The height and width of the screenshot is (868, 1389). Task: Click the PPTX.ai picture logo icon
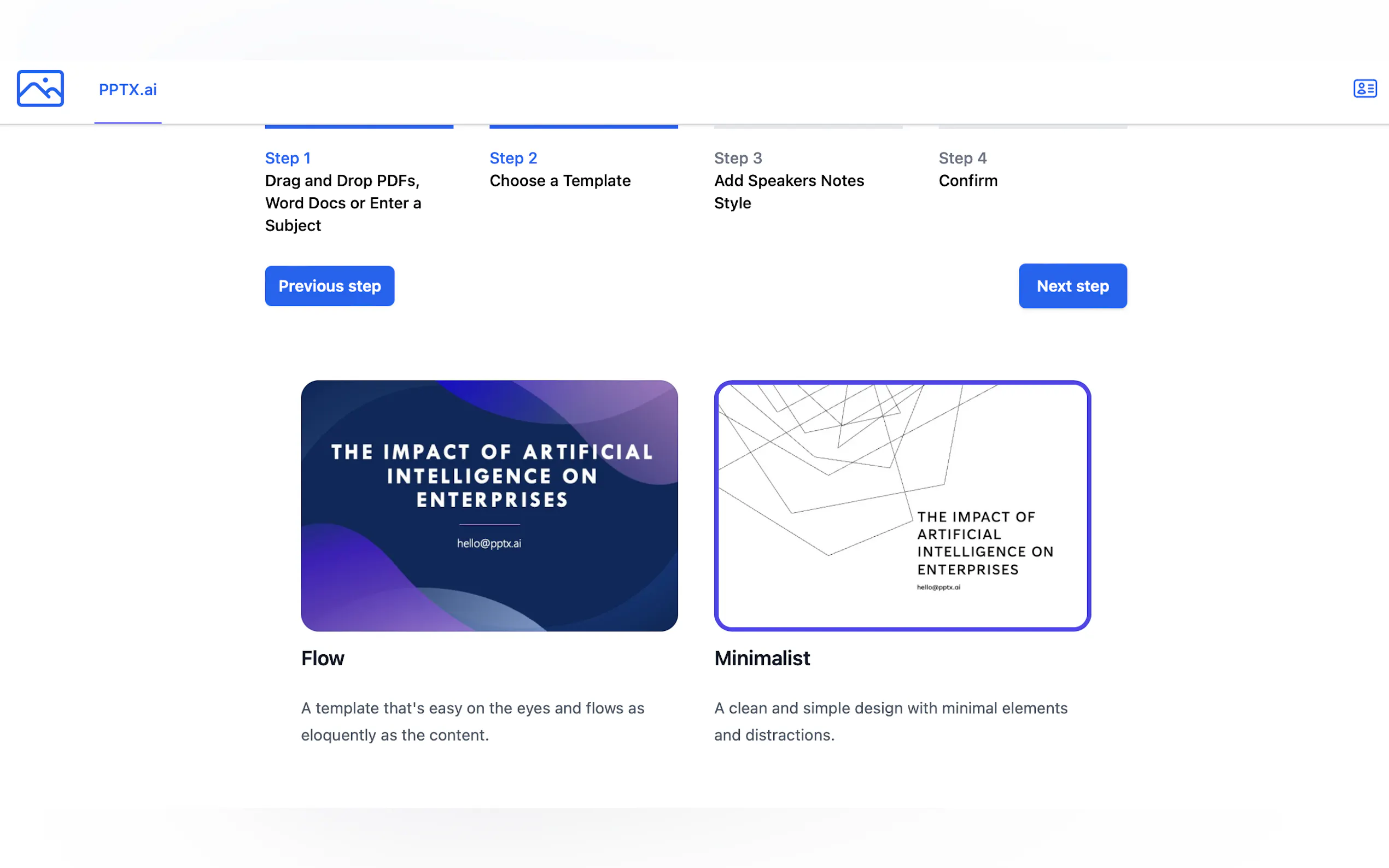click(x=39, y=88)
